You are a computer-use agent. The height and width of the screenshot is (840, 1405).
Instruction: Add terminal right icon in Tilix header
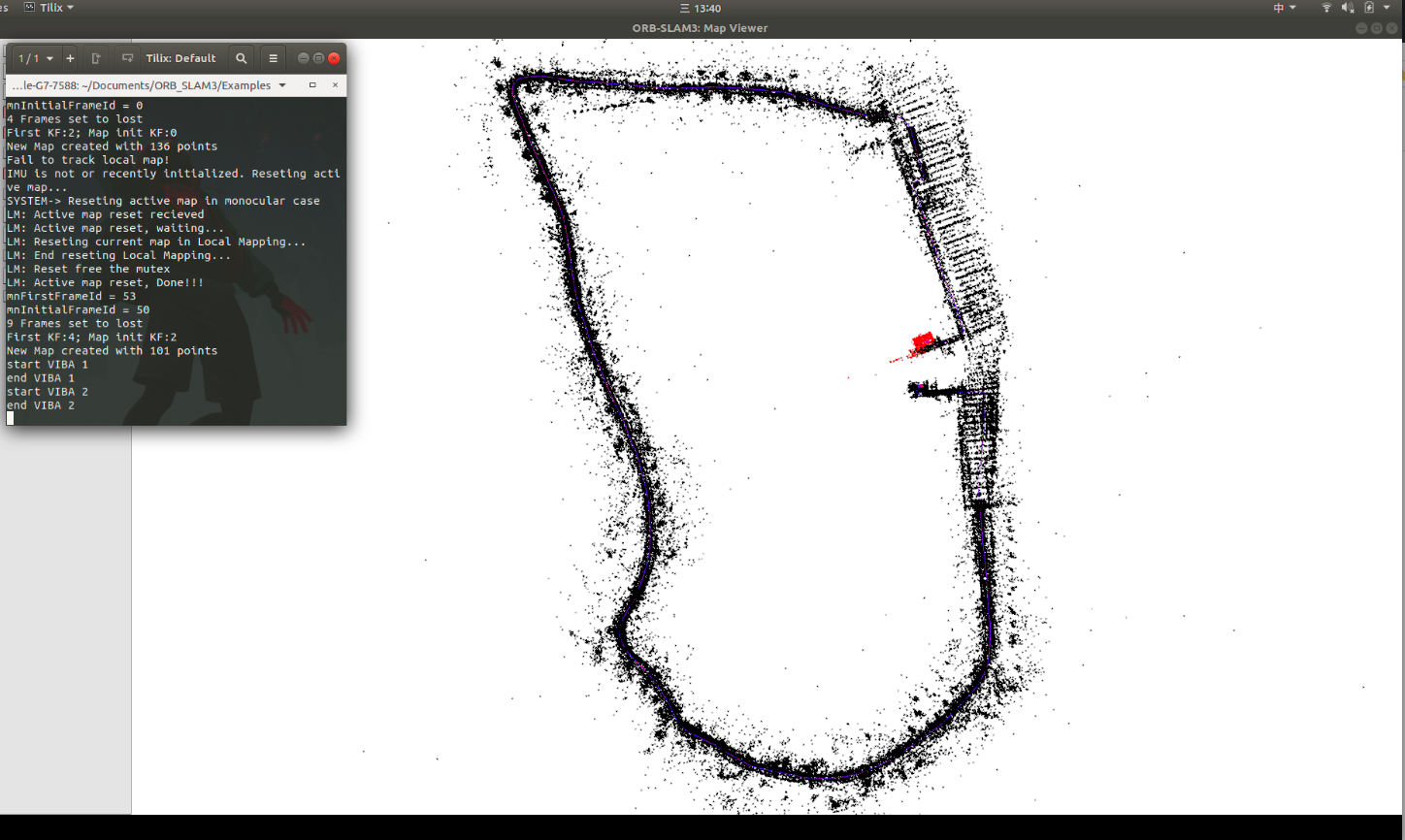[96, 58]
